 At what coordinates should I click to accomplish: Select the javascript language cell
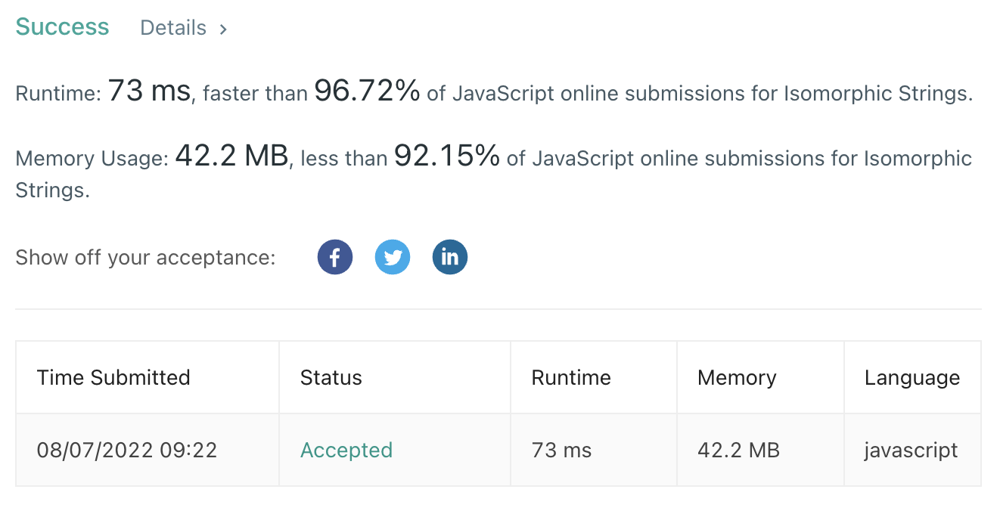pyautogui.click(x=911, y=450)
